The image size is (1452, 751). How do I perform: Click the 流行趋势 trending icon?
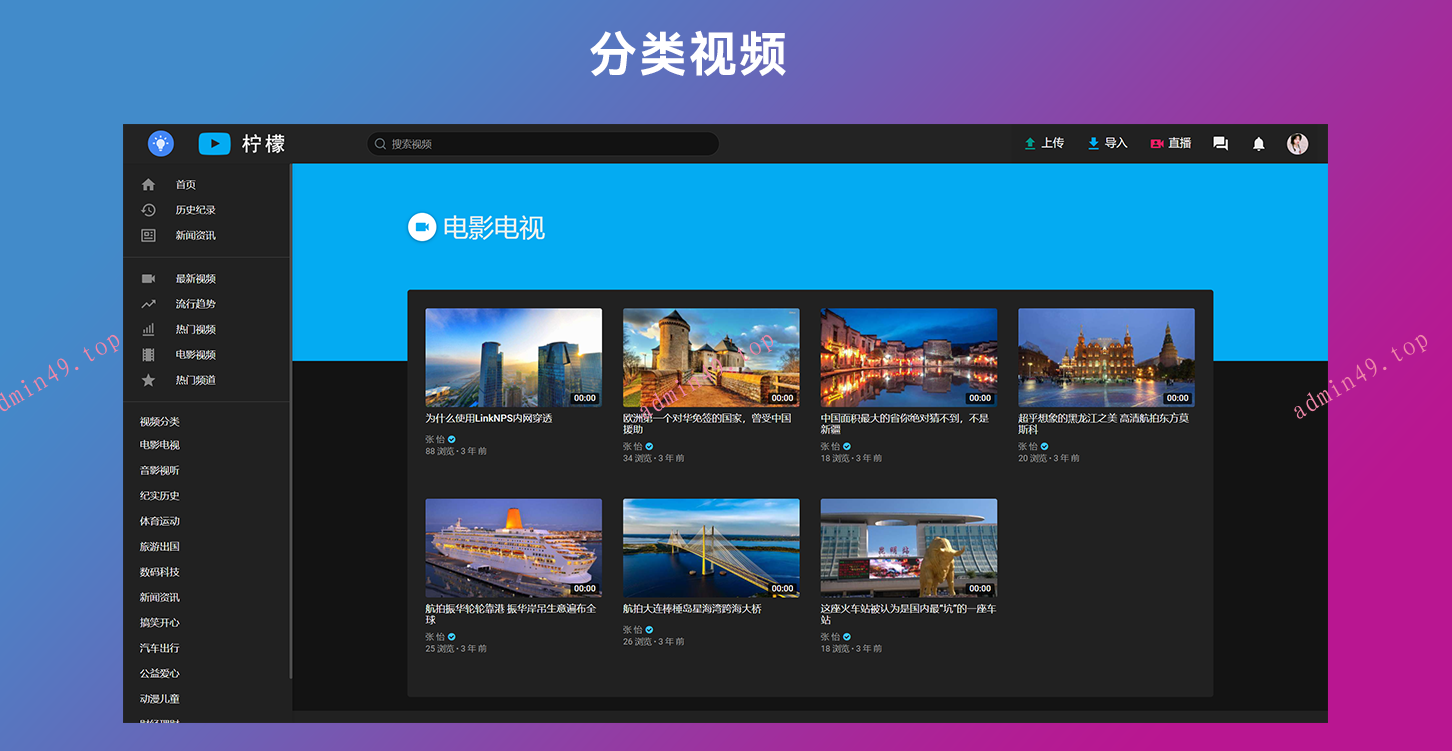click(x=148, y=304)
